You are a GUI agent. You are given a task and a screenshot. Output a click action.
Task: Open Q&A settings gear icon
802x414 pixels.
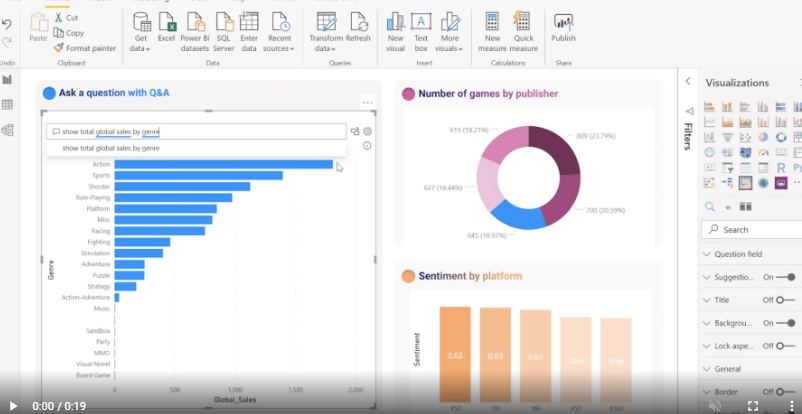[368, 131]
